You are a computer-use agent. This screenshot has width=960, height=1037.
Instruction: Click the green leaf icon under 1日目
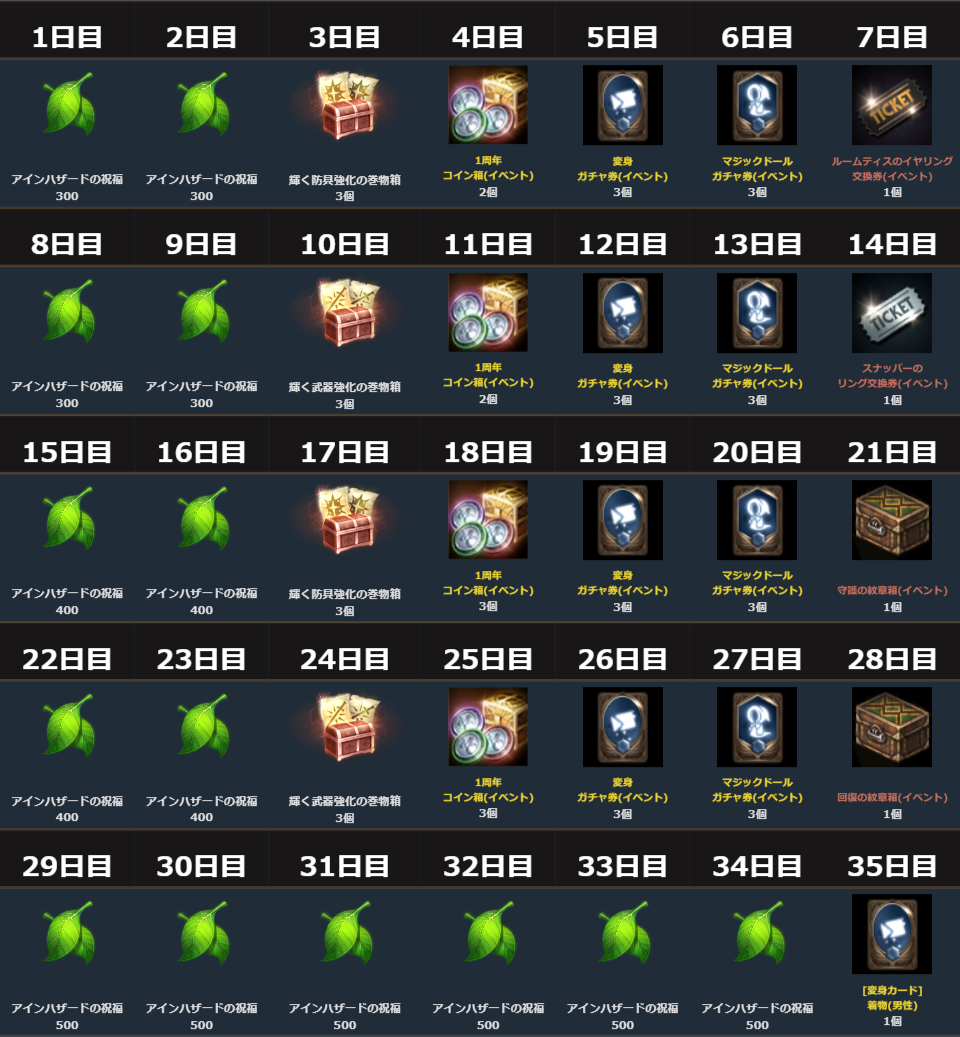pos(69,104)
